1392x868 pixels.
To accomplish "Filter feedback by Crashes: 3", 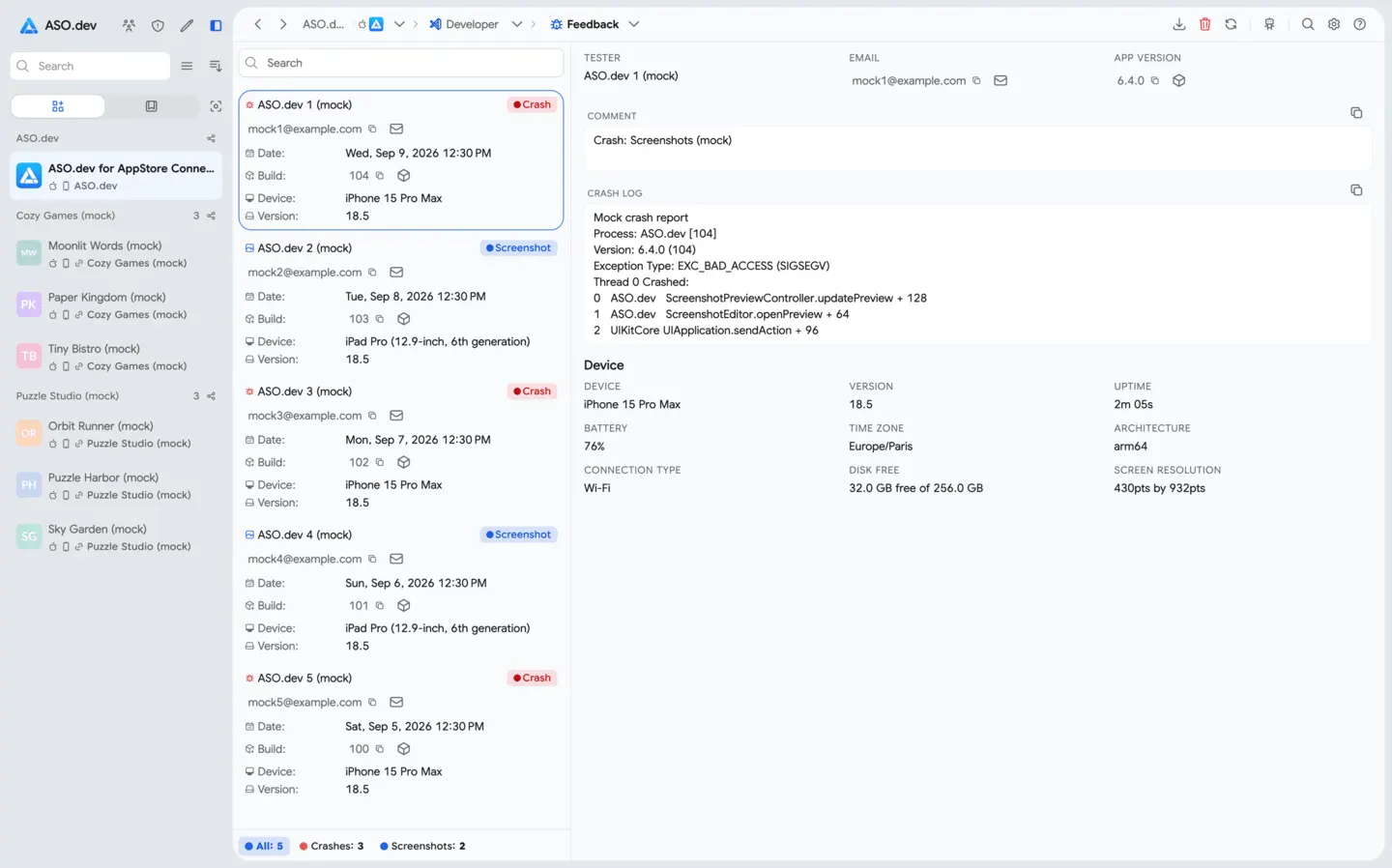I will pos(332,846).
